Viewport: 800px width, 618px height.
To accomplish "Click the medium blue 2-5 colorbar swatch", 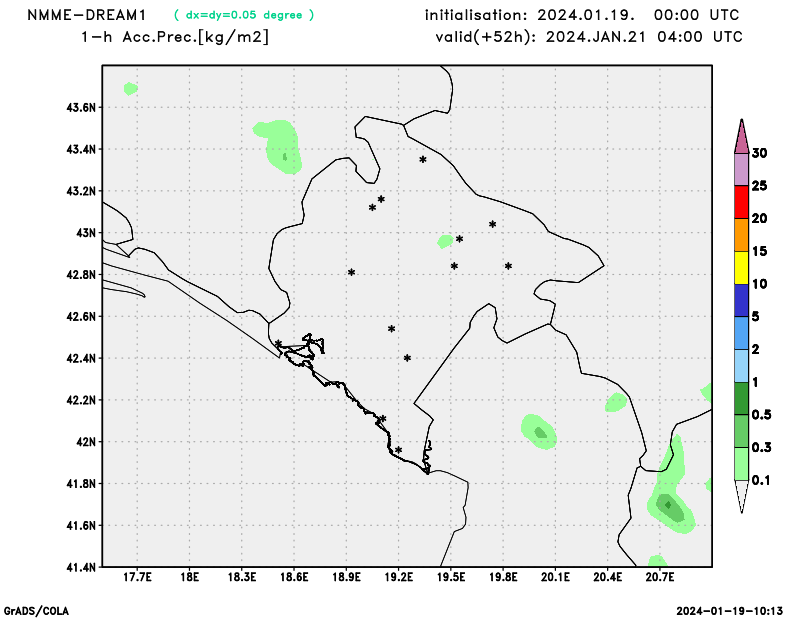I will (741, 333).
